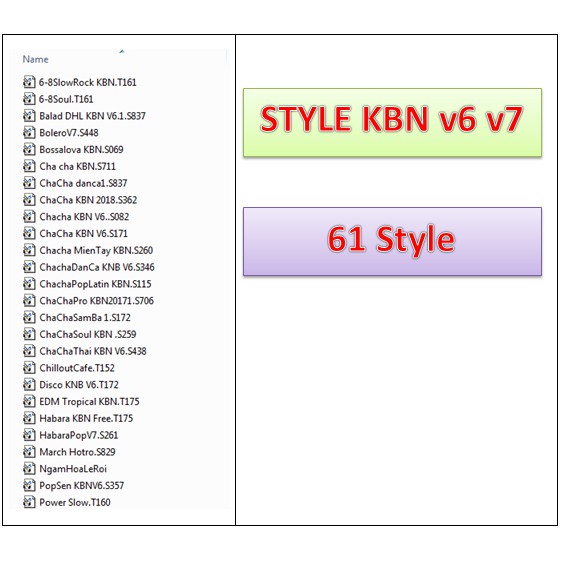The width and height of the screenshot is (561, 561).
Task: Click the purple 61 Style banner
Action: point(392,242)
